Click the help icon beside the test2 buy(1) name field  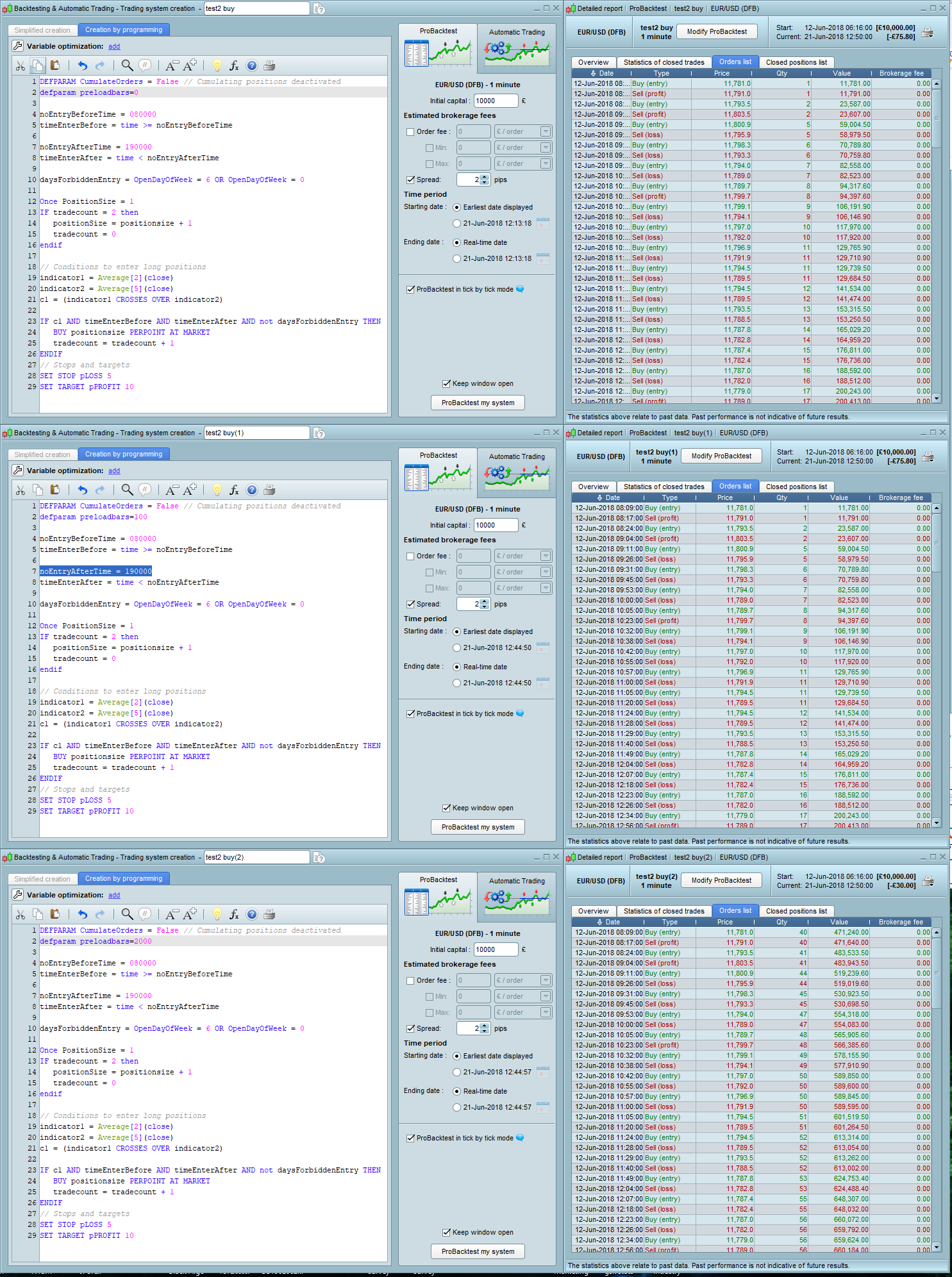pyautogui.click(x=319, y=433)
